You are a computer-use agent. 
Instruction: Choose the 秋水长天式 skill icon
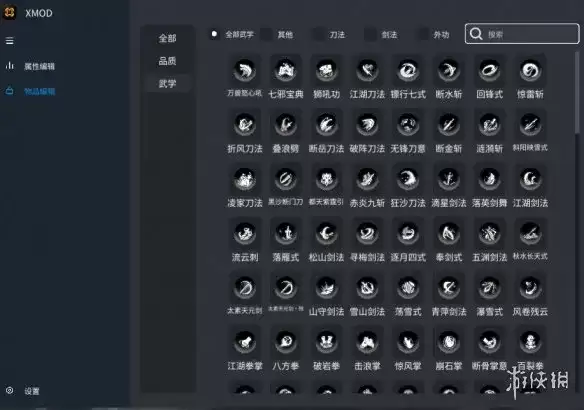click(x=530, y=233)
